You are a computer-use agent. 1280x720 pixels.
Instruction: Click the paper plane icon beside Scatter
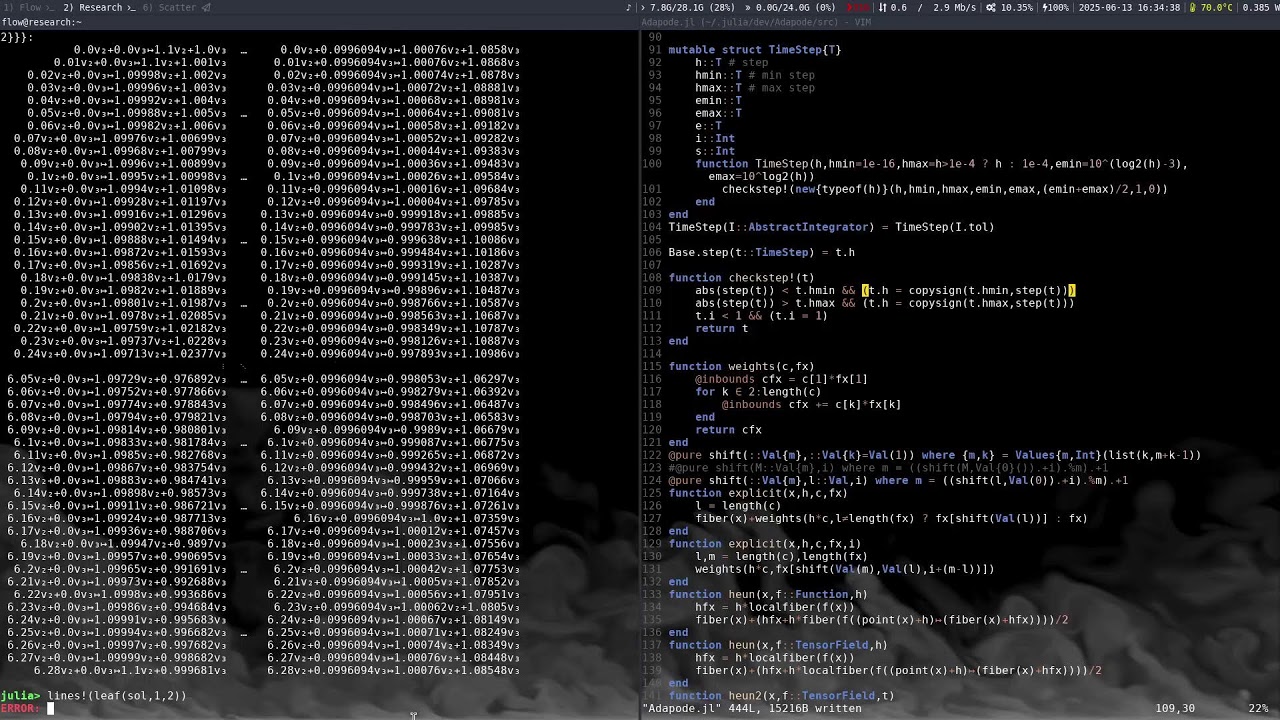(x=206, y=7)
